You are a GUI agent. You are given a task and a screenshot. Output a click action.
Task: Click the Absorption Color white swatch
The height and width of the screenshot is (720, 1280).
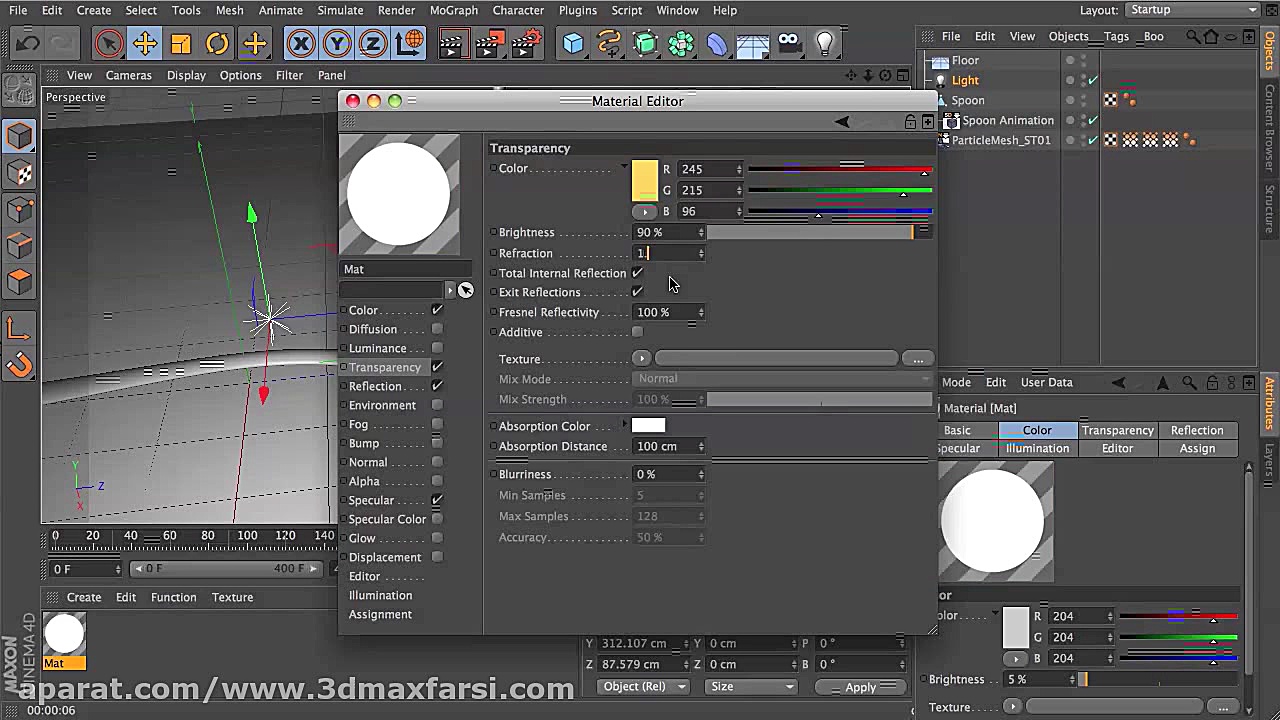pos(648,425)
